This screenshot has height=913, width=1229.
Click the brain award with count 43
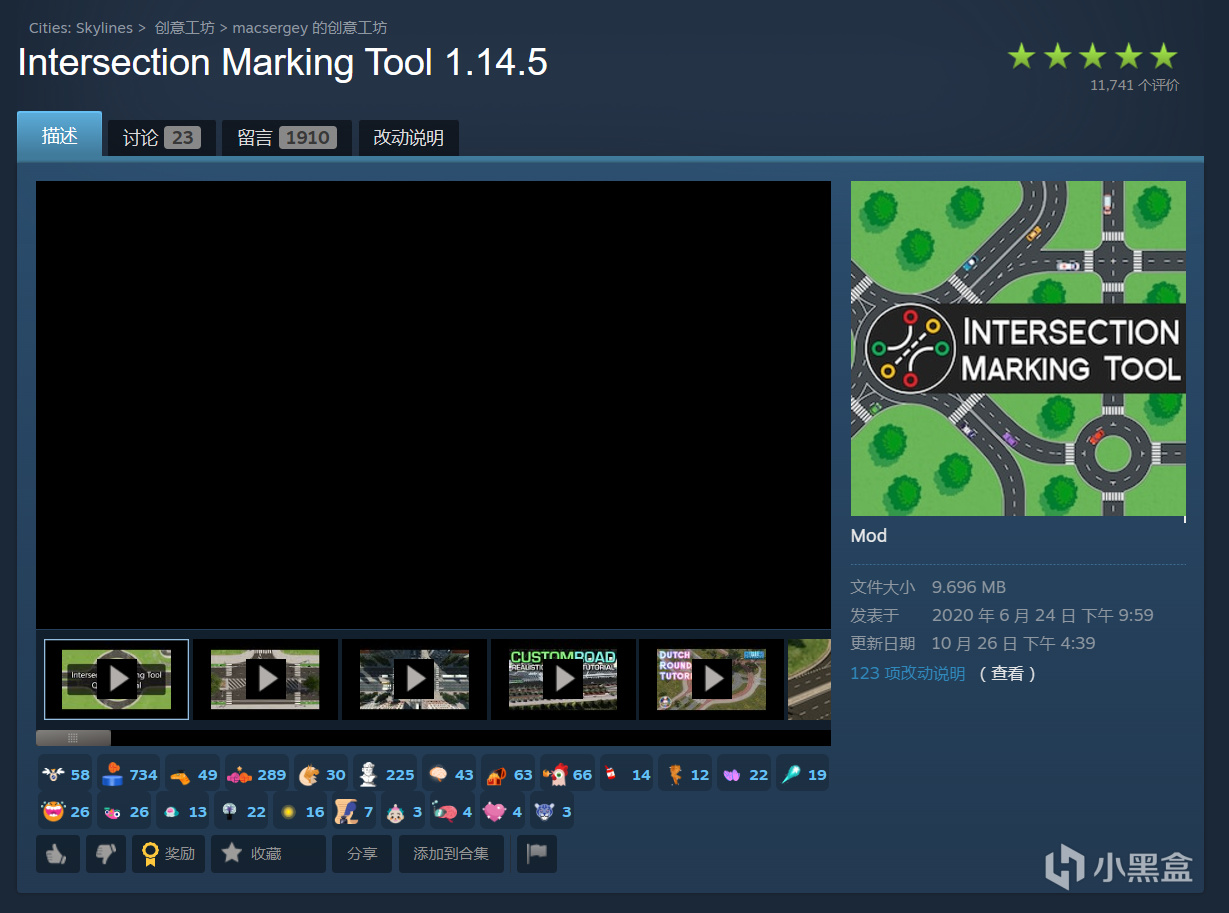click(450, 774)
